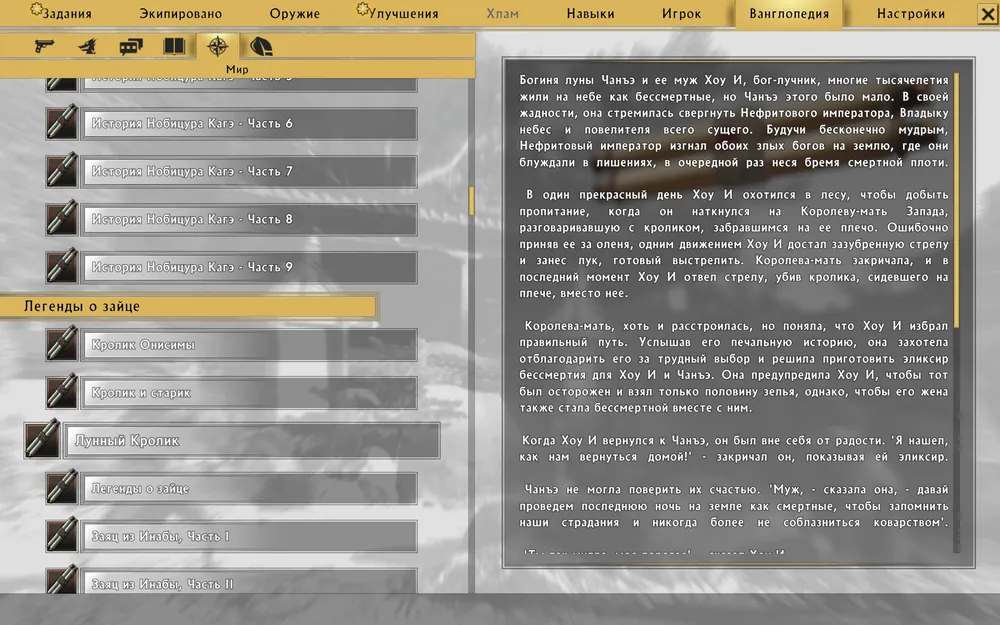Close the menu with the X button
Viewport: 1000px width, 625px height.
pos(988,14)
